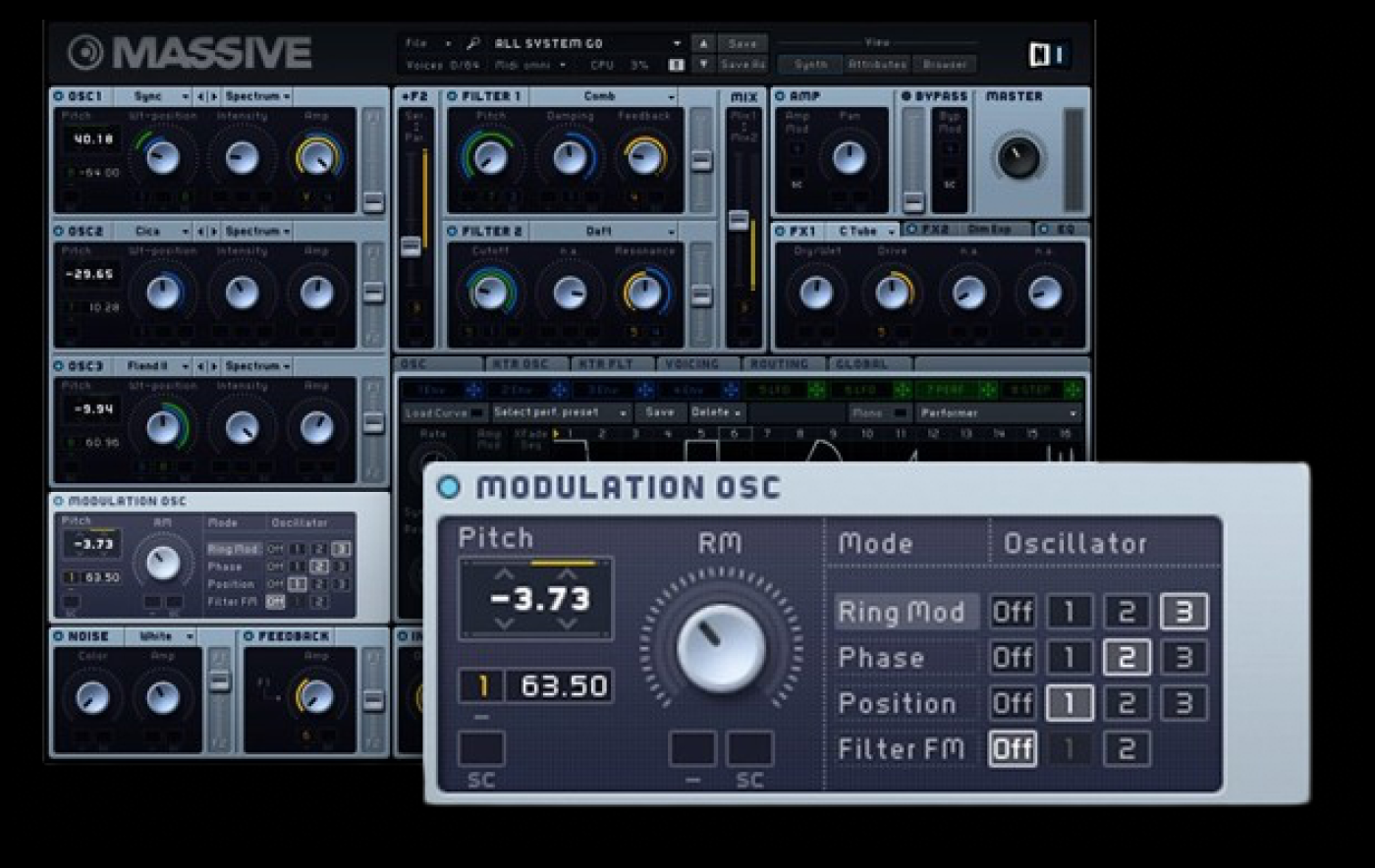Click the step 1 marker arrow in Performer
Image resolution: width=1375 pixels, height=868 pixels.
coord(557,433)
